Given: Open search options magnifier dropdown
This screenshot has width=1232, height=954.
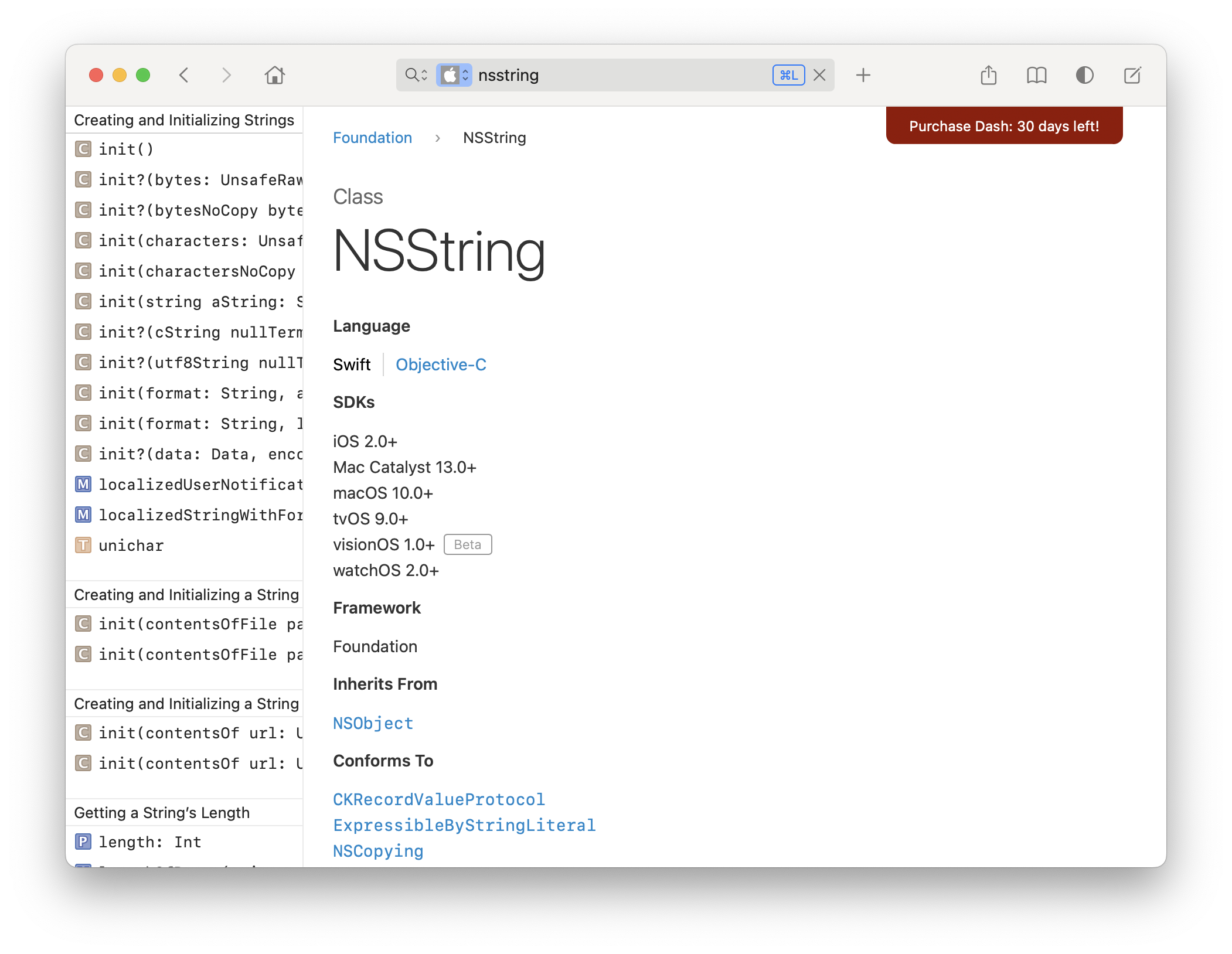Looking at the screenshot, I should (416, 75).
